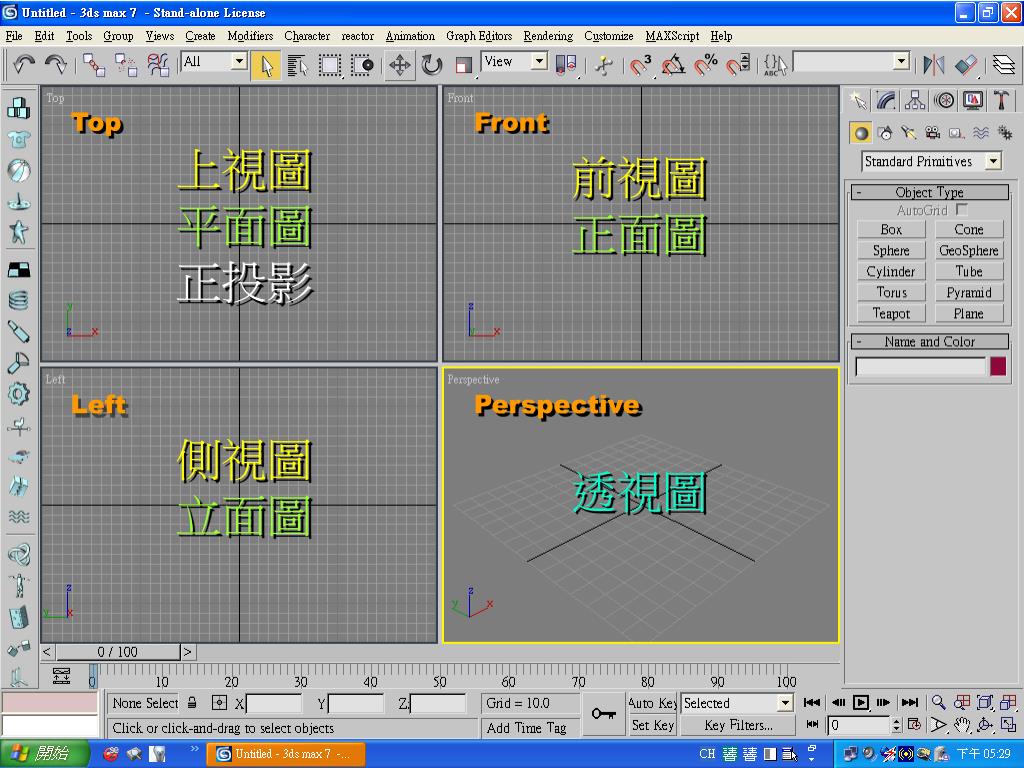
Task: Click the object color swatch
Action: coord(998,366)
